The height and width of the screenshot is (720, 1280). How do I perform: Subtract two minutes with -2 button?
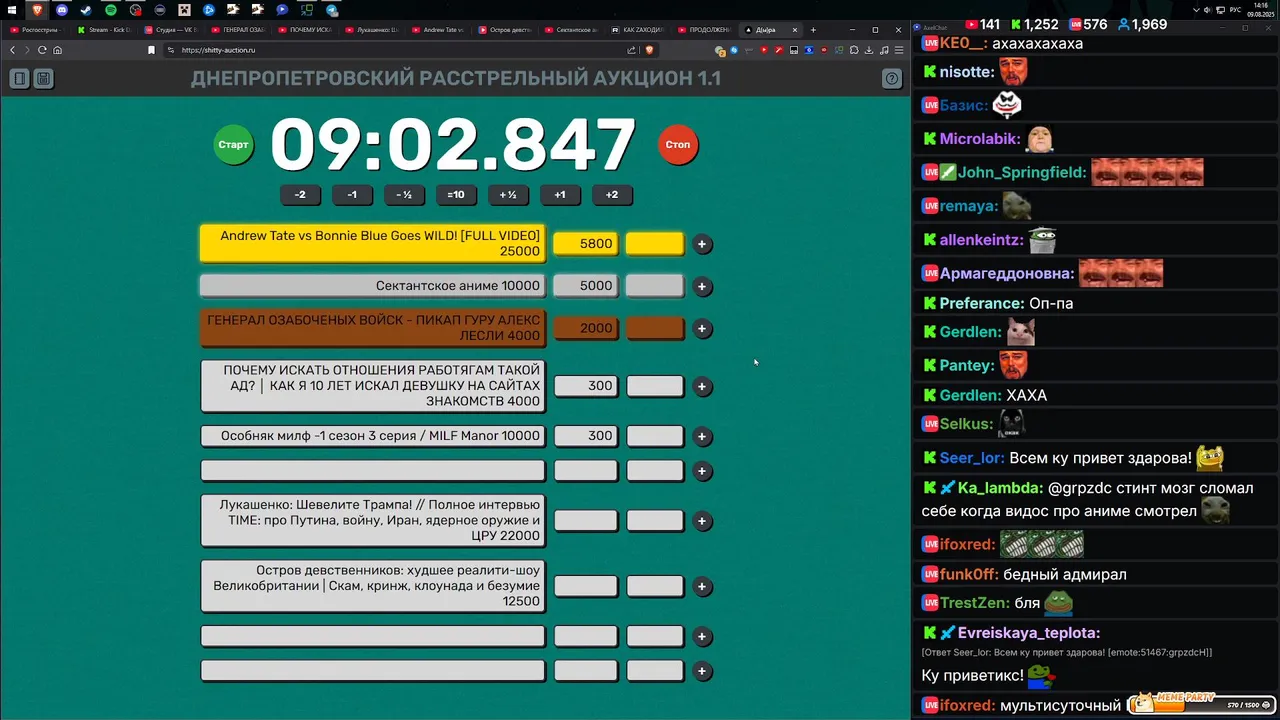click(300, 195)
